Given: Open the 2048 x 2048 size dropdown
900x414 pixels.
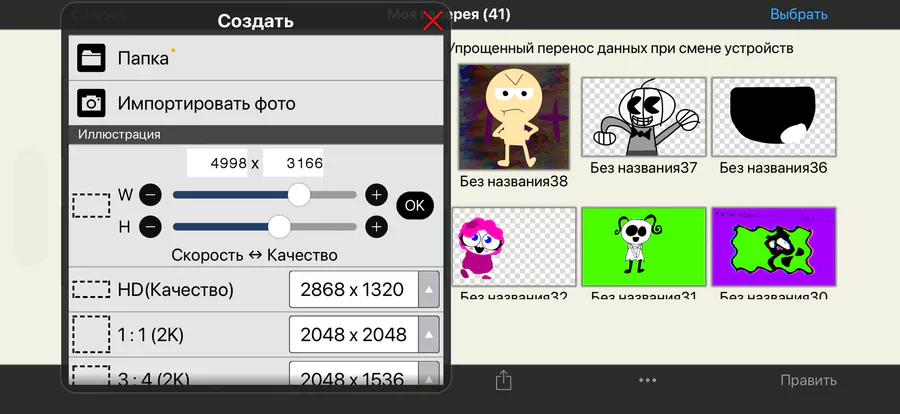Looking at the screenshot, I should [364, 334].
